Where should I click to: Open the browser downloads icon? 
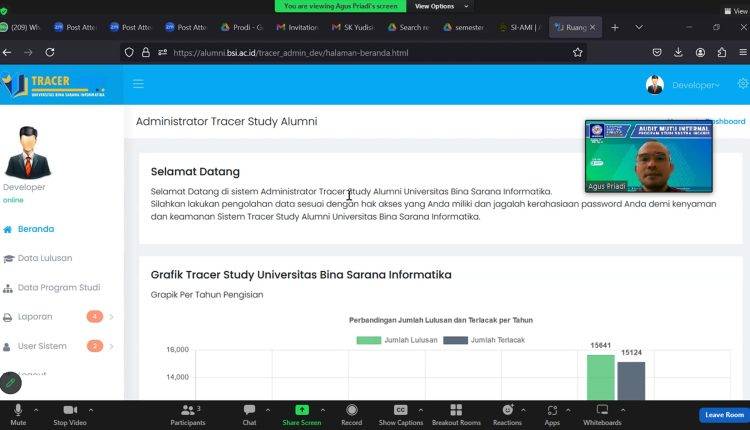tap(678, 53)
